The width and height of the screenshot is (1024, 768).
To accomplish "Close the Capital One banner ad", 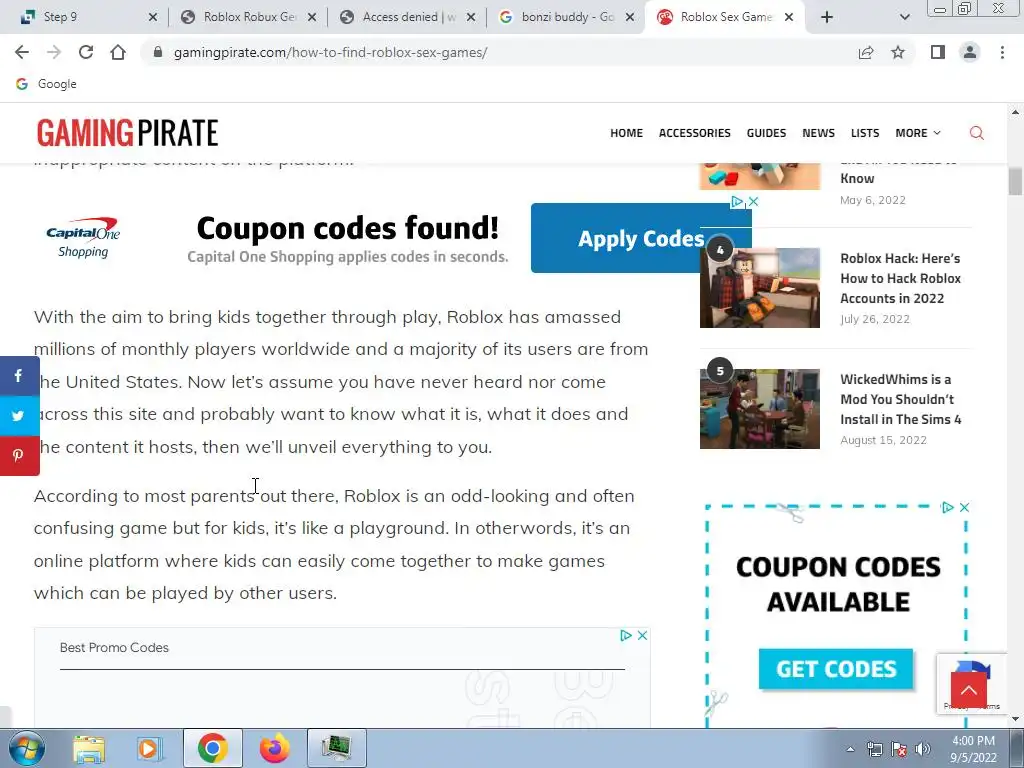I will click(753, 202).
